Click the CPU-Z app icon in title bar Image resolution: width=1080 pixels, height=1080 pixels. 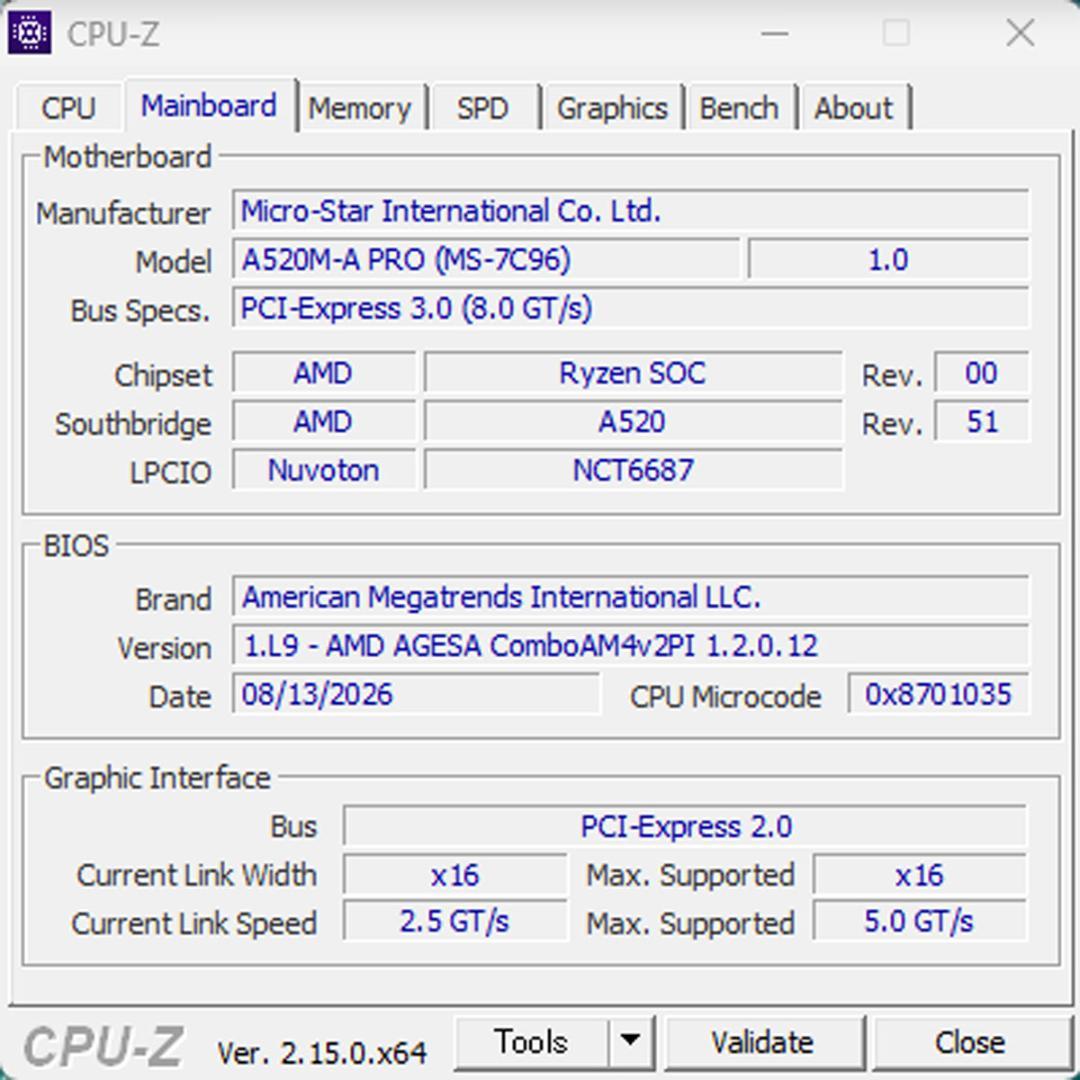(29, 32)
